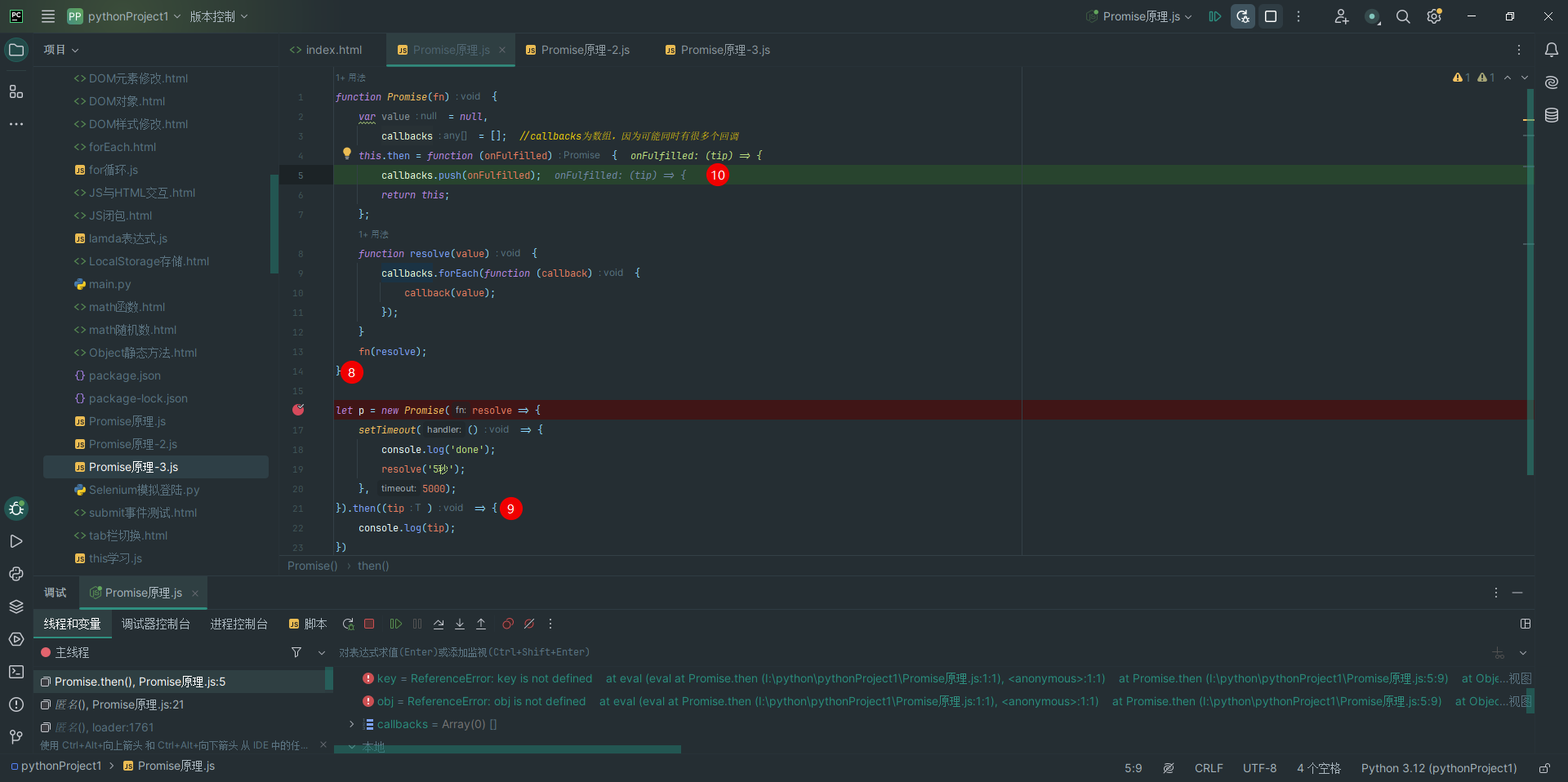The width and height of the screenshot is (1568, 782).
Task: Change line separator CRLF in status bar
Action: 1209,768
